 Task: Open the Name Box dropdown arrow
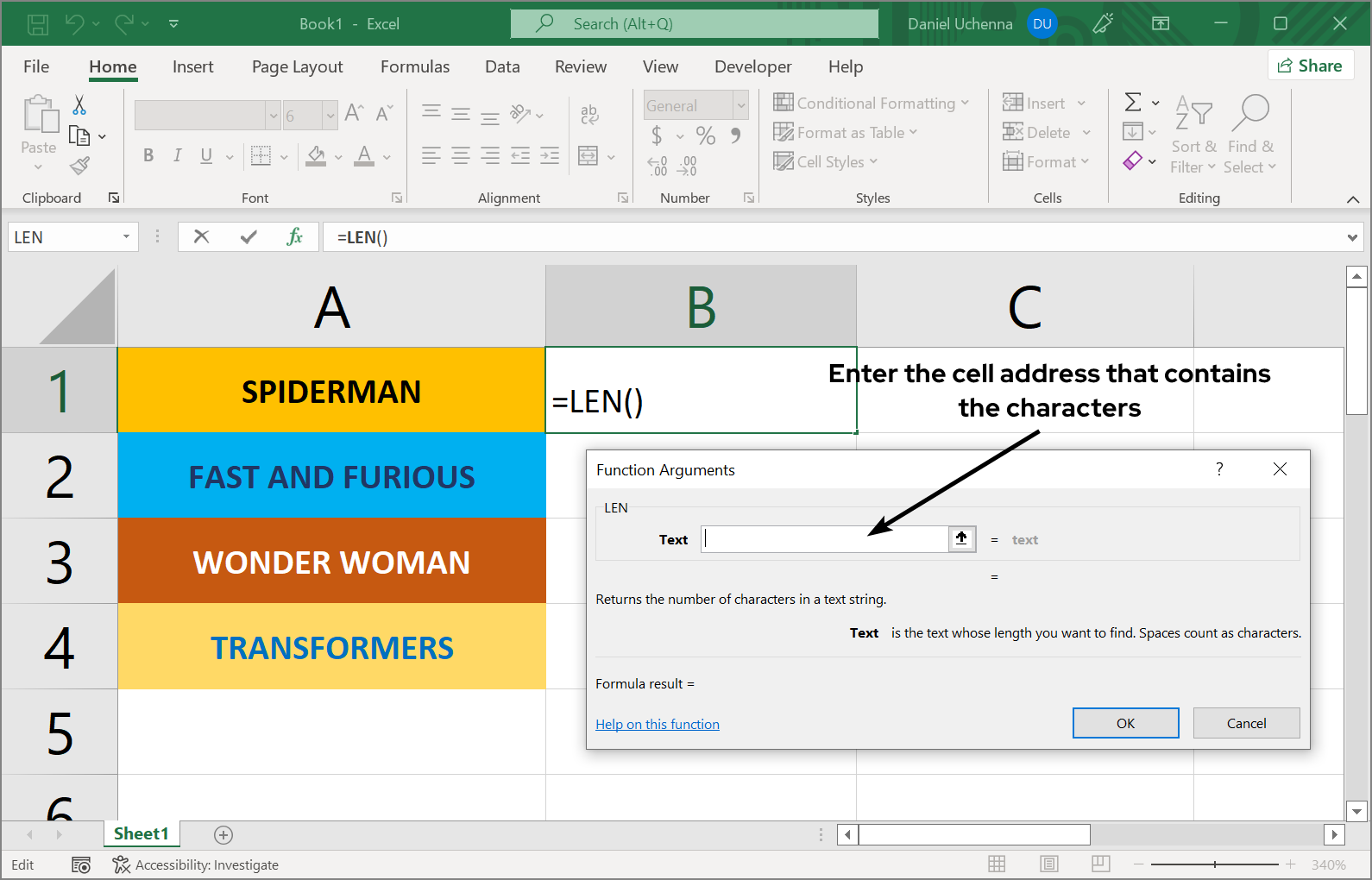click(126, 236)
